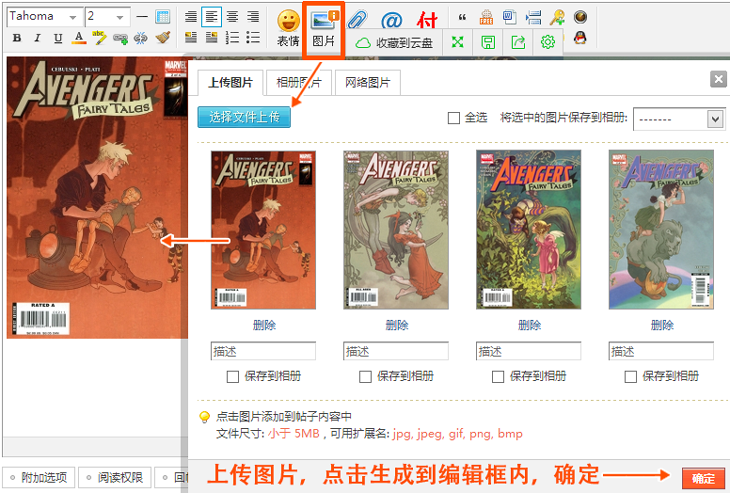730x493 pixels.
Task: Check the 全选 select-all checkbox
Action: click(x=453, y=118)
